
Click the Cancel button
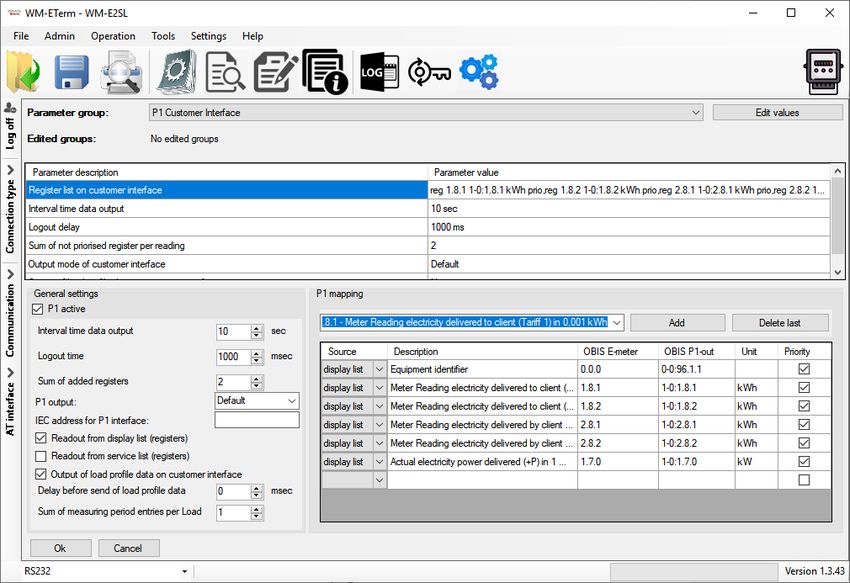click(x=128, y=548)
